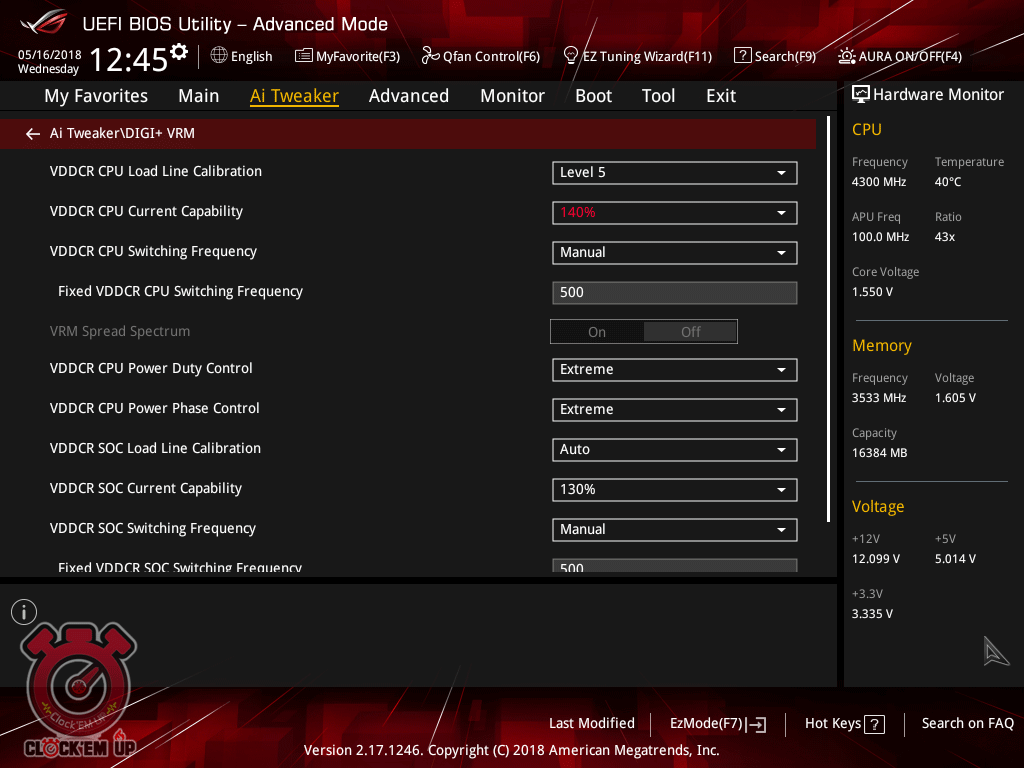Click the globe language icon
The height and width of the screenshot is (768, 1024).
pyautogui.click(x=219, y=56)
